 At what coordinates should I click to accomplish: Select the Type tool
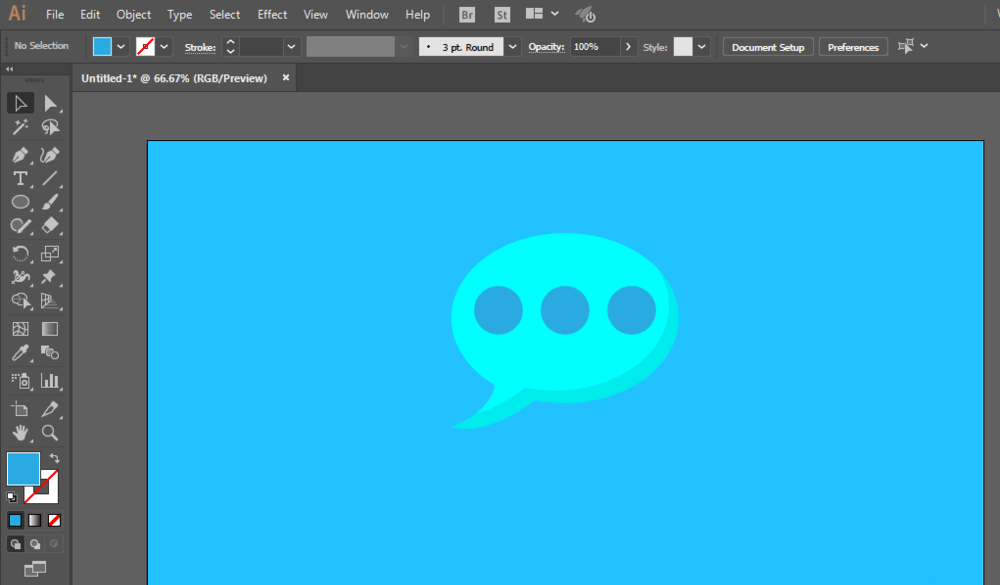[x=20, y=179]
